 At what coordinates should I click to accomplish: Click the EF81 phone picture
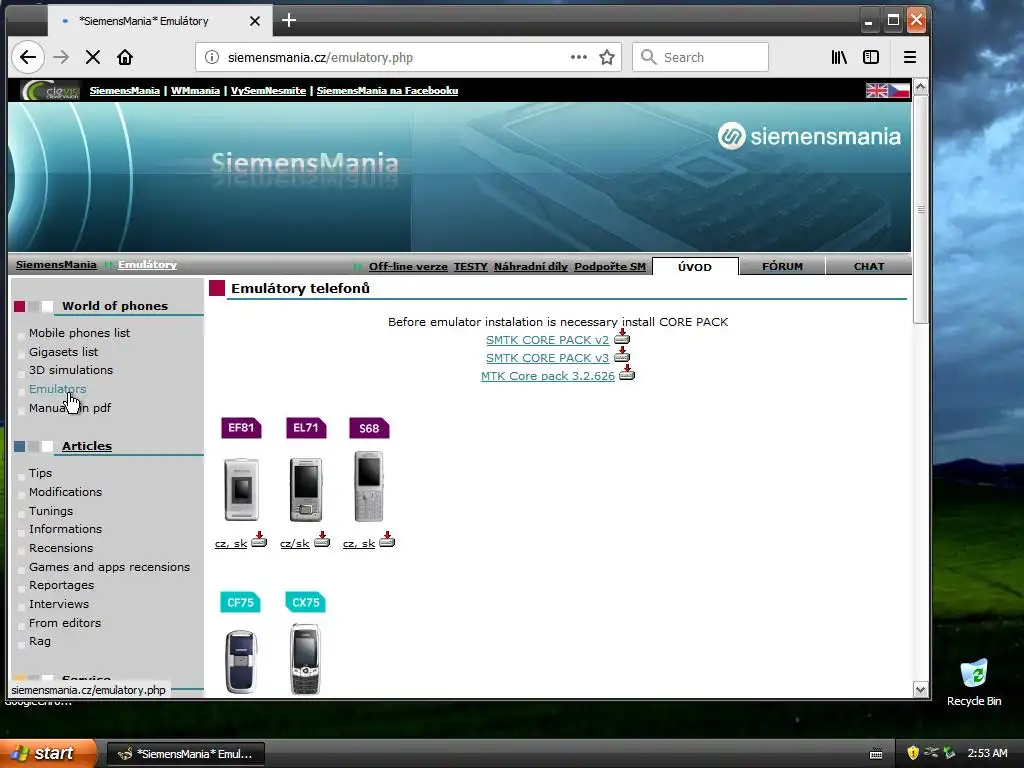point(241,489)
